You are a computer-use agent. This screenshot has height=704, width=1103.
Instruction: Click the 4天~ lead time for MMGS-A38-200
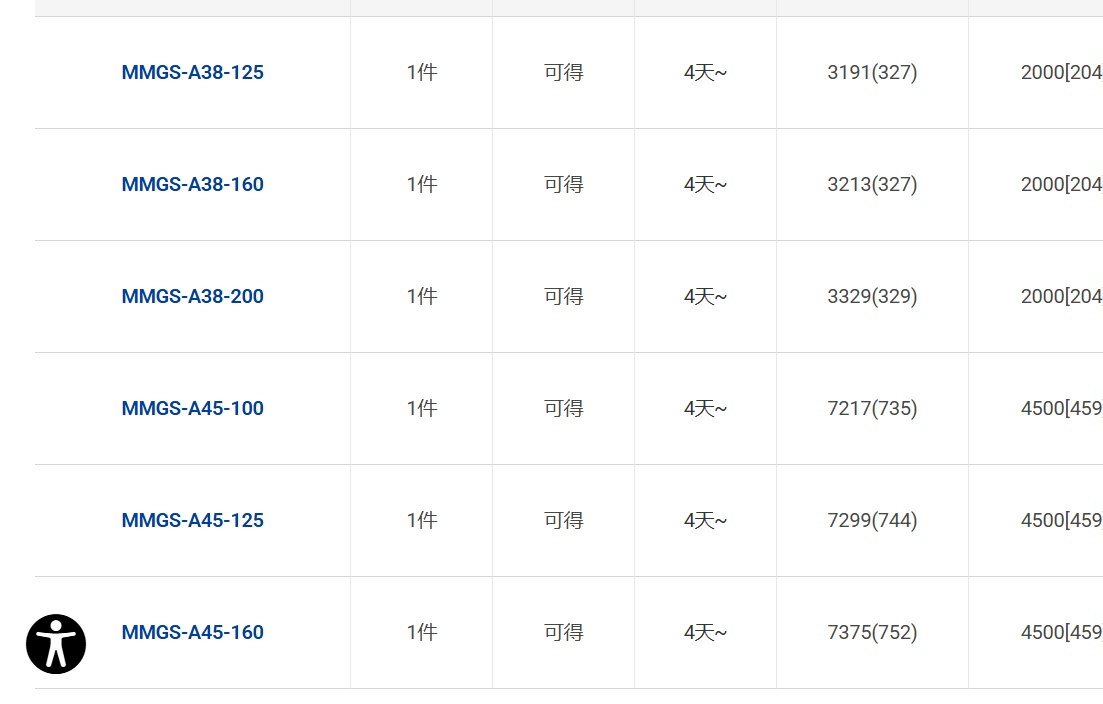tap(705, 296)
